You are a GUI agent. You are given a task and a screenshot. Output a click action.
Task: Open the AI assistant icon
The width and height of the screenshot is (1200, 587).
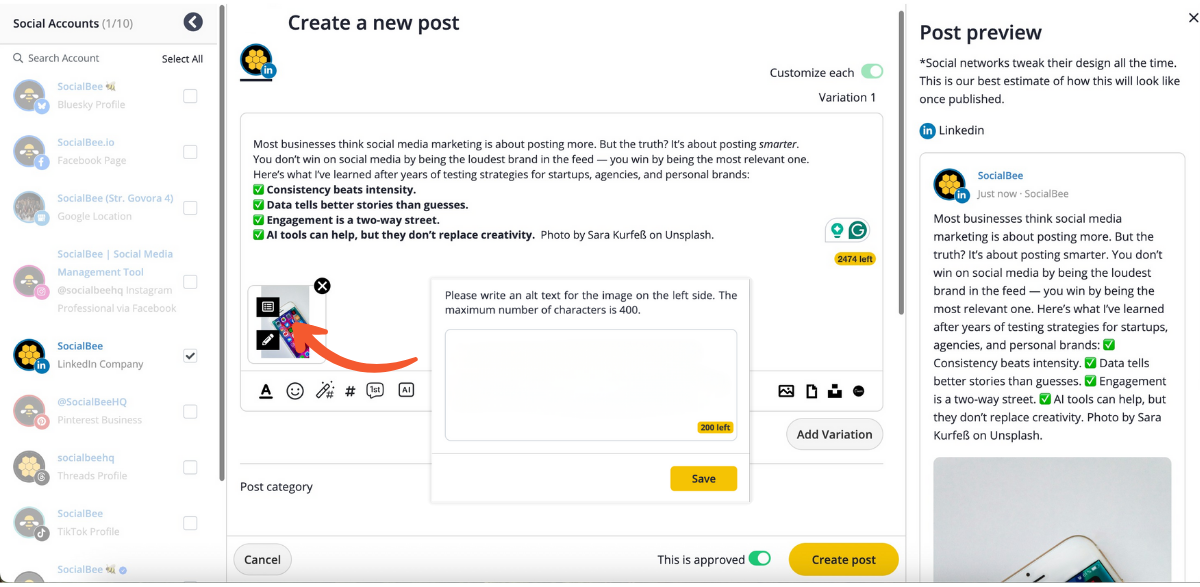click(406, 391)
